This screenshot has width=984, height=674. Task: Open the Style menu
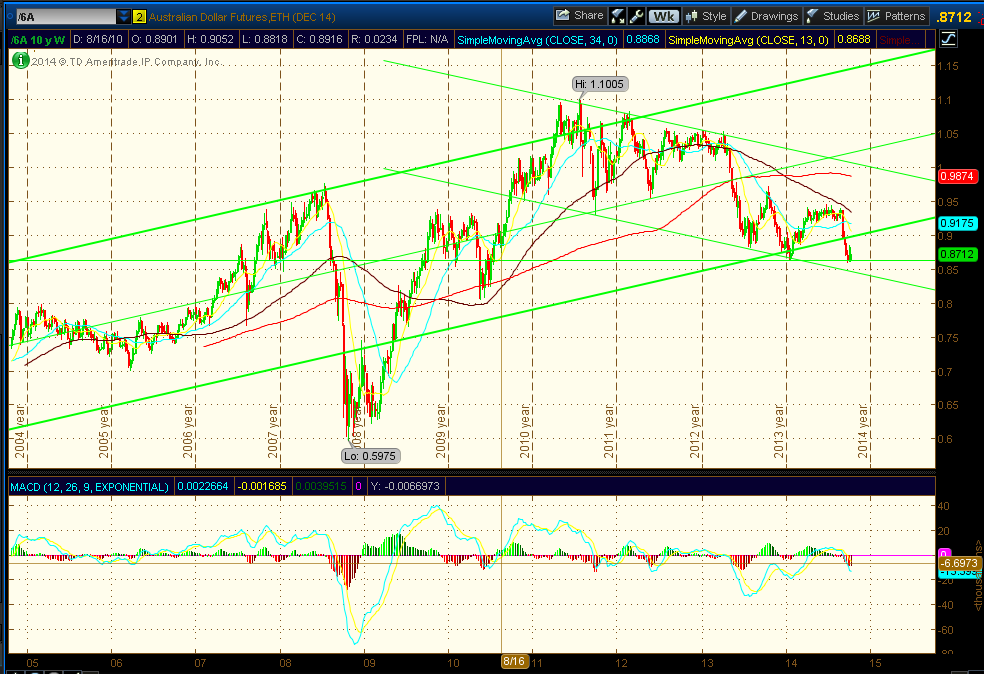[x=706, y=16]
